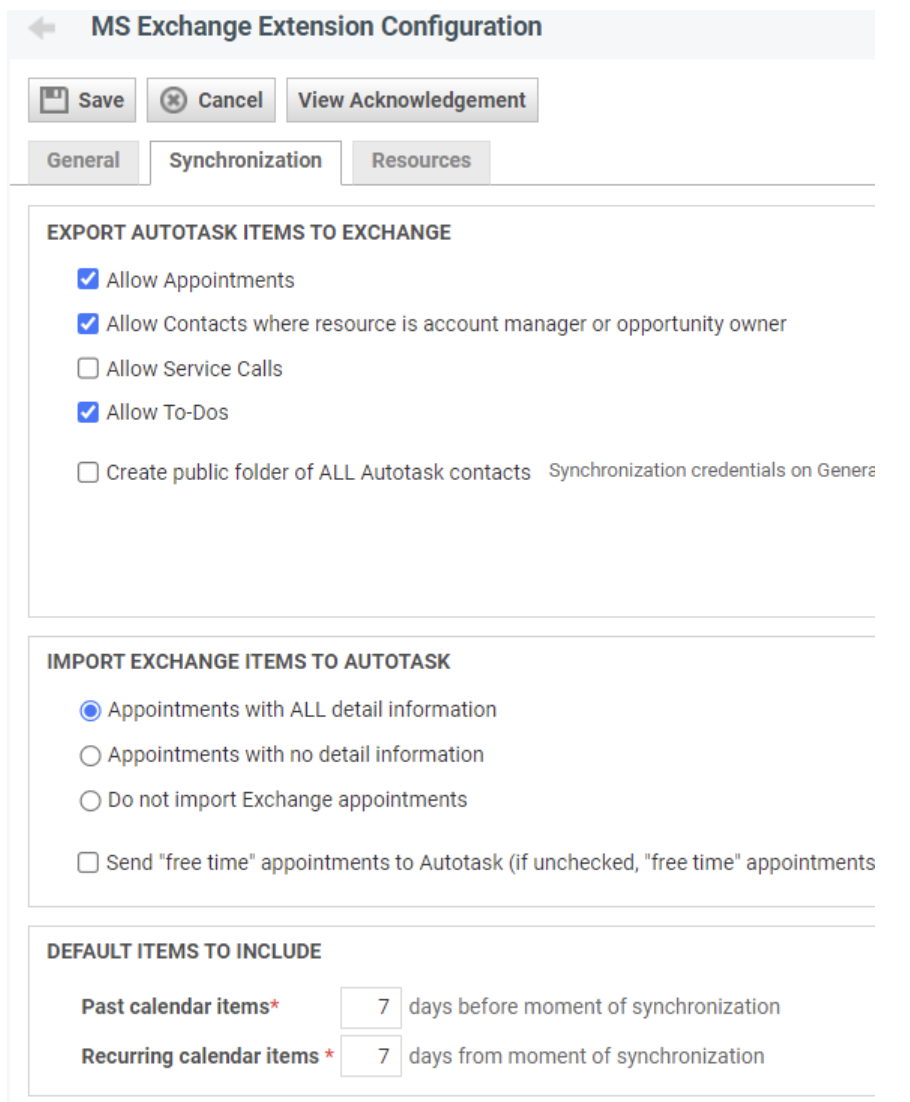910x1102 pixels.
Task: Uncheck the Allow To-Dos checkbox
Action: (88, 412)
